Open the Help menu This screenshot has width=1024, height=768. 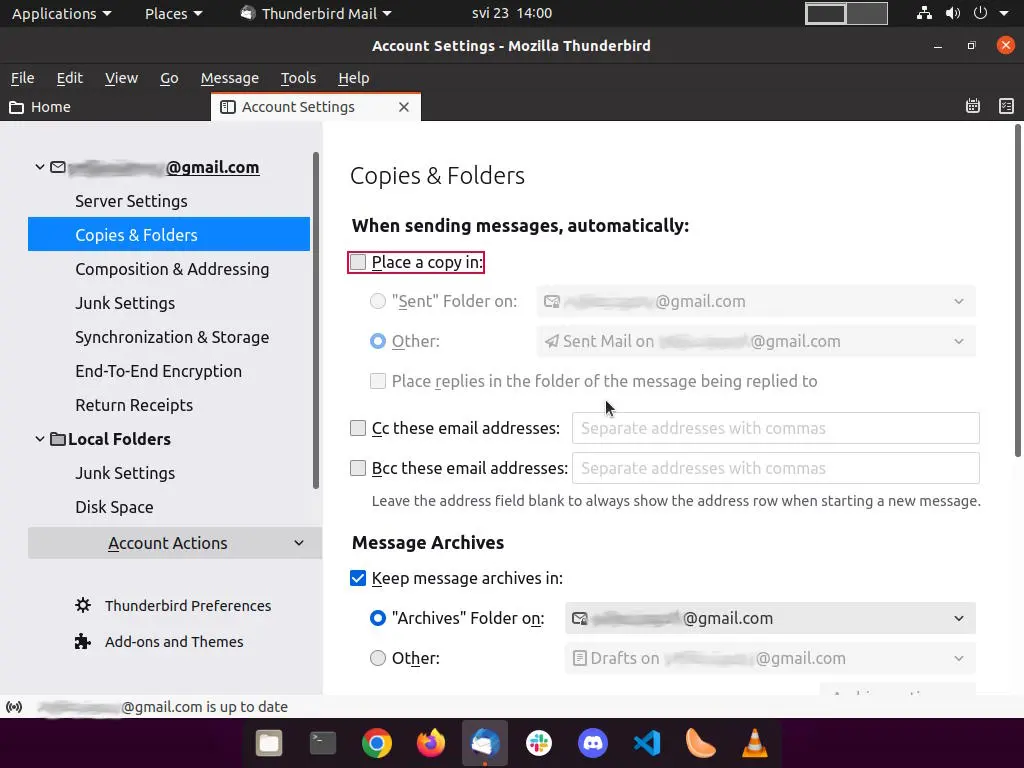click(354, 78)
